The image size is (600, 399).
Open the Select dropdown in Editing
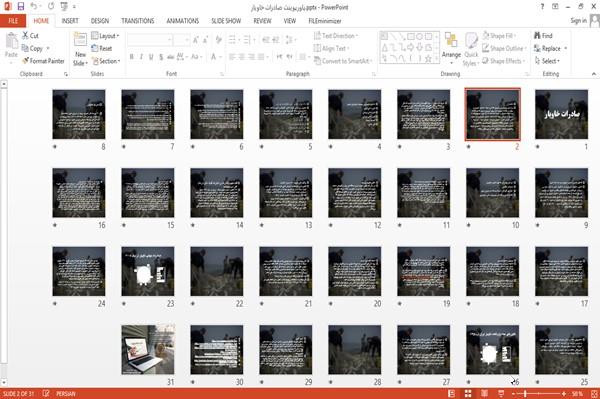coord(547,61)
